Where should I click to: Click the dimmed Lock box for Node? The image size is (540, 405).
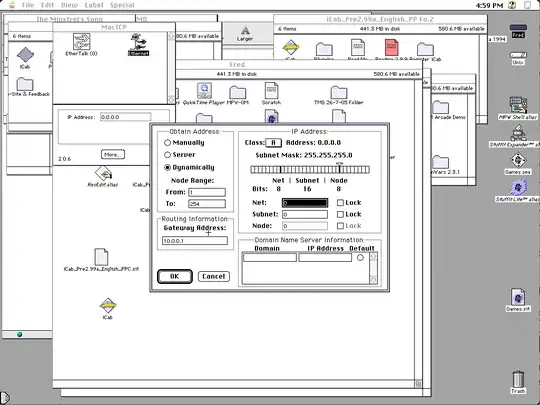(x=340, y=226)
